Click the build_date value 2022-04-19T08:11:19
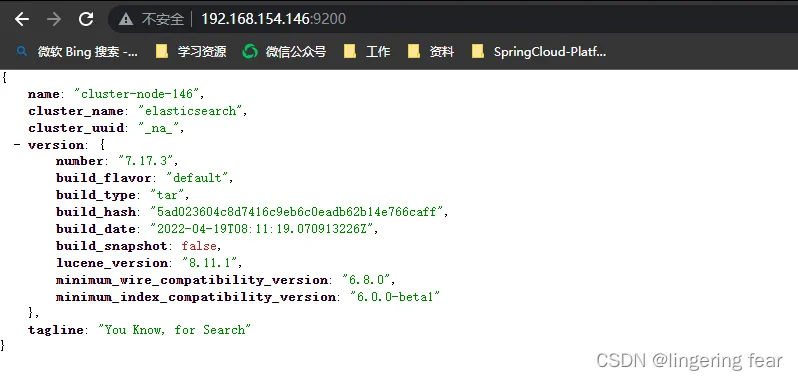Viewport: 798px width, 380px height. (262, 229)
